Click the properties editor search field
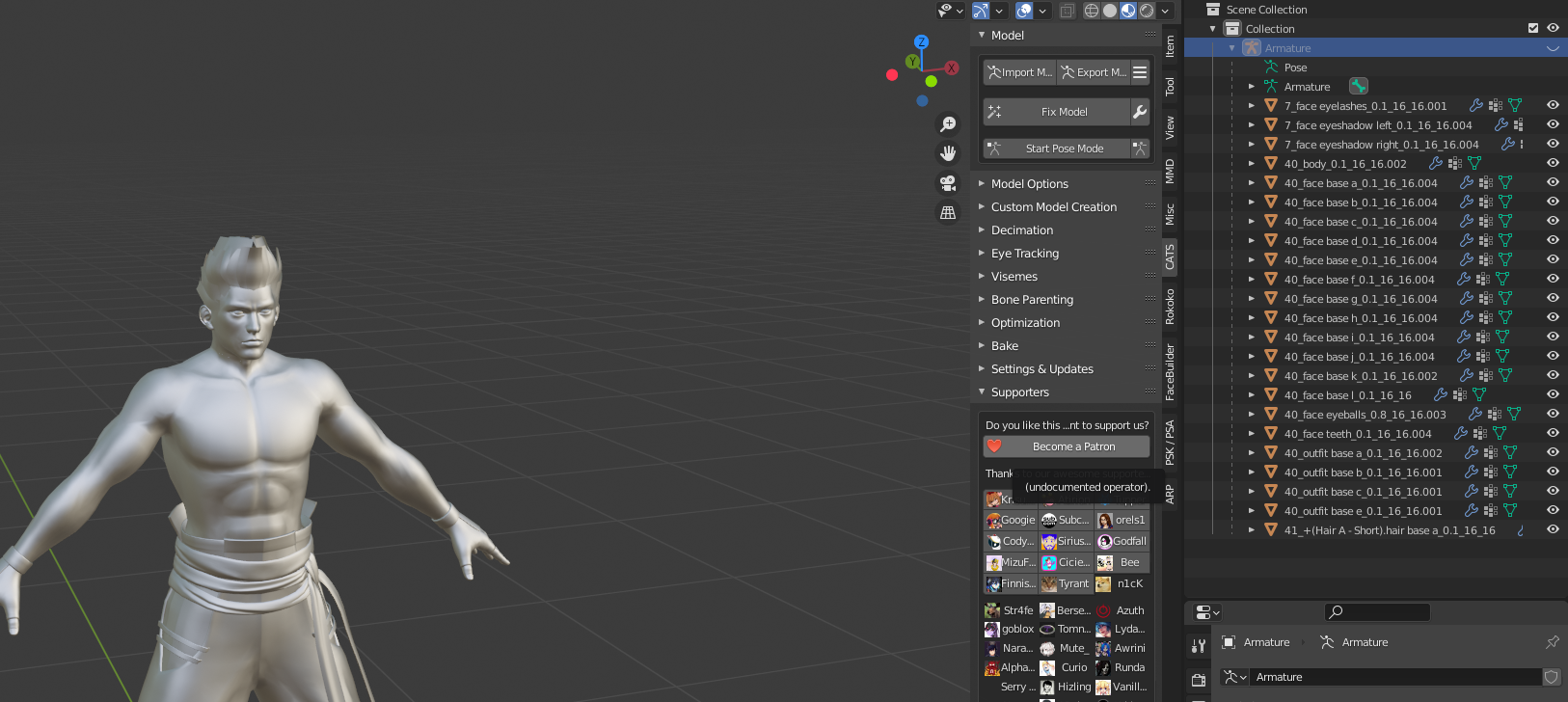Image resolution: width=1568 pixels, height=702 pixels. [x=1377, y=611]
